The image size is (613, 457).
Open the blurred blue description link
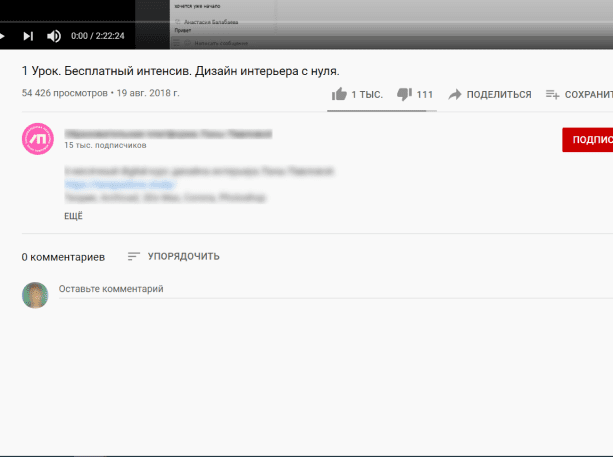[120, 184]
